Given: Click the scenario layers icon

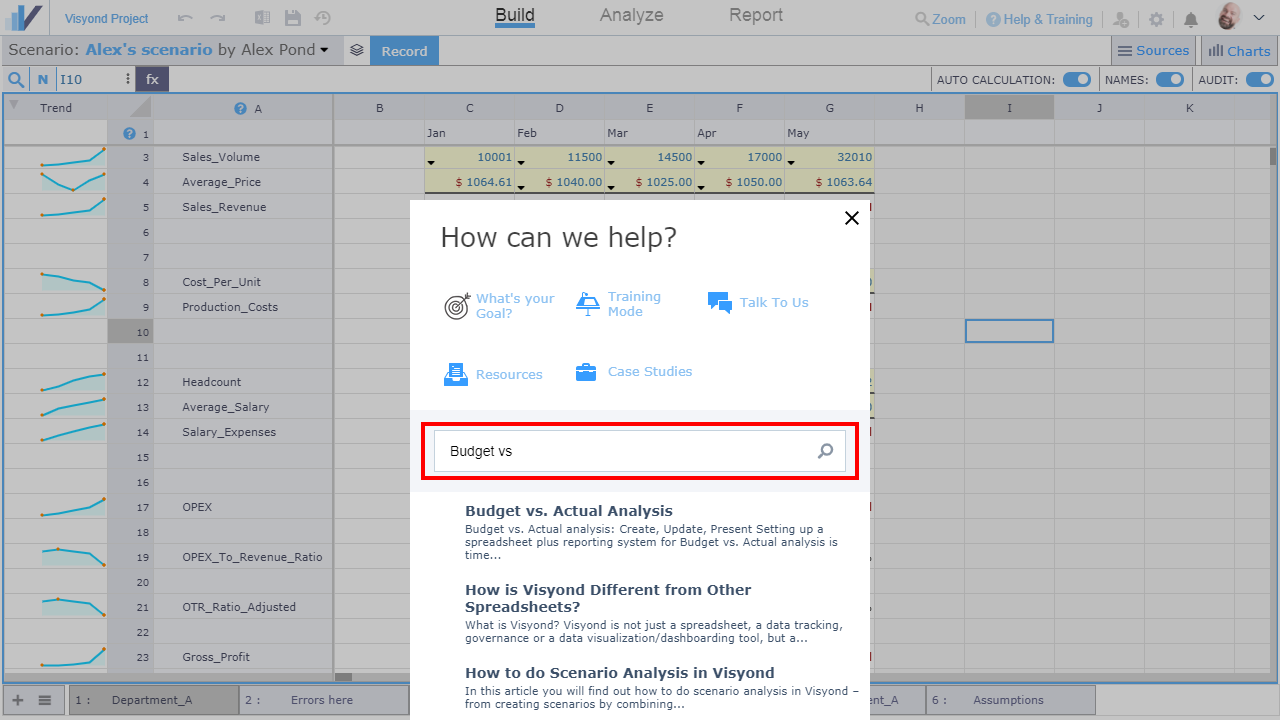Looking at the screenshot, I should click(357, 50).
